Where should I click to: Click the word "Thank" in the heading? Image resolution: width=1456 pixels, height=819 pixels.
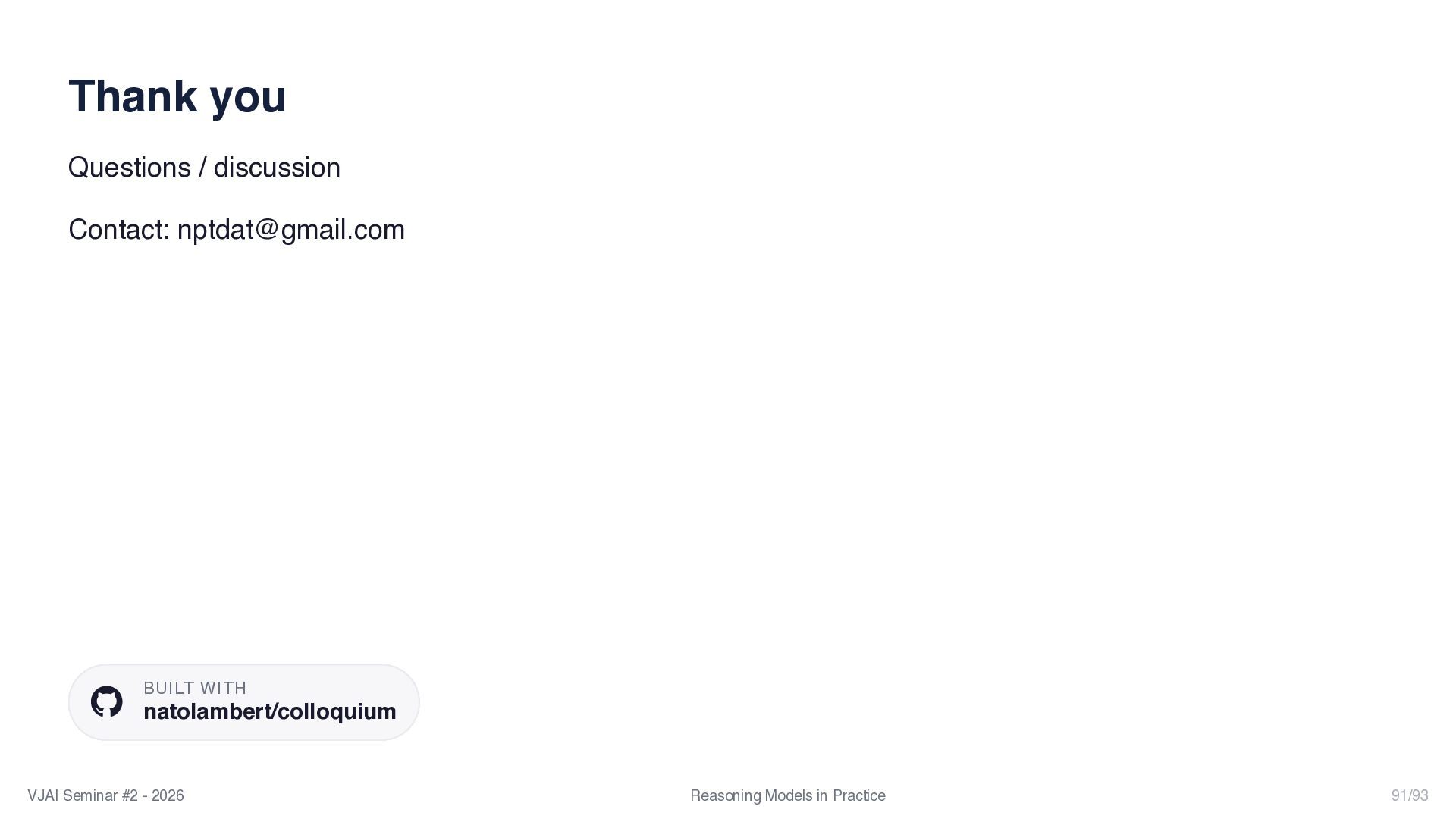(x=133, y=96)
